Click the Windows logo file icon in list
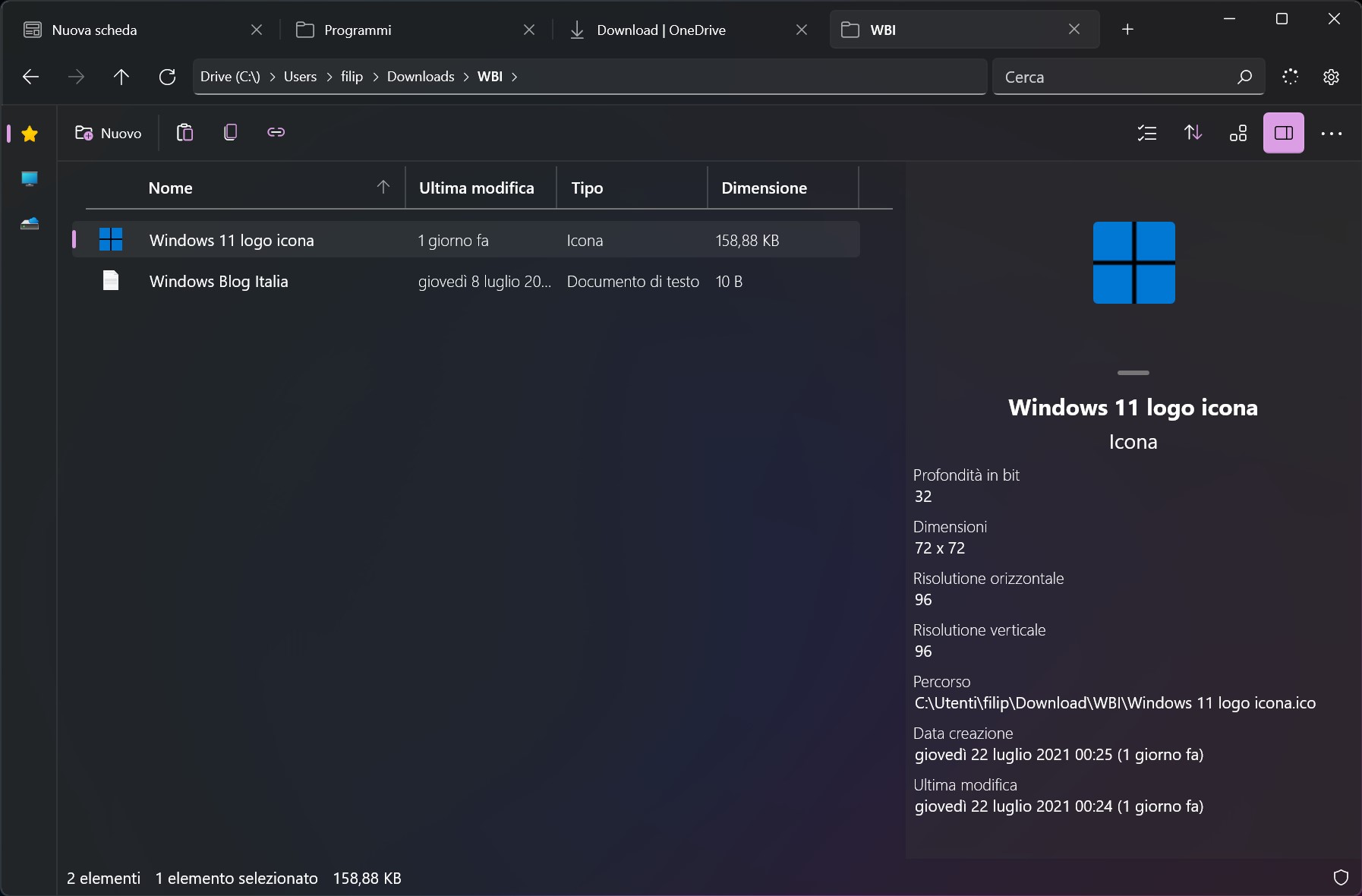 111,240
